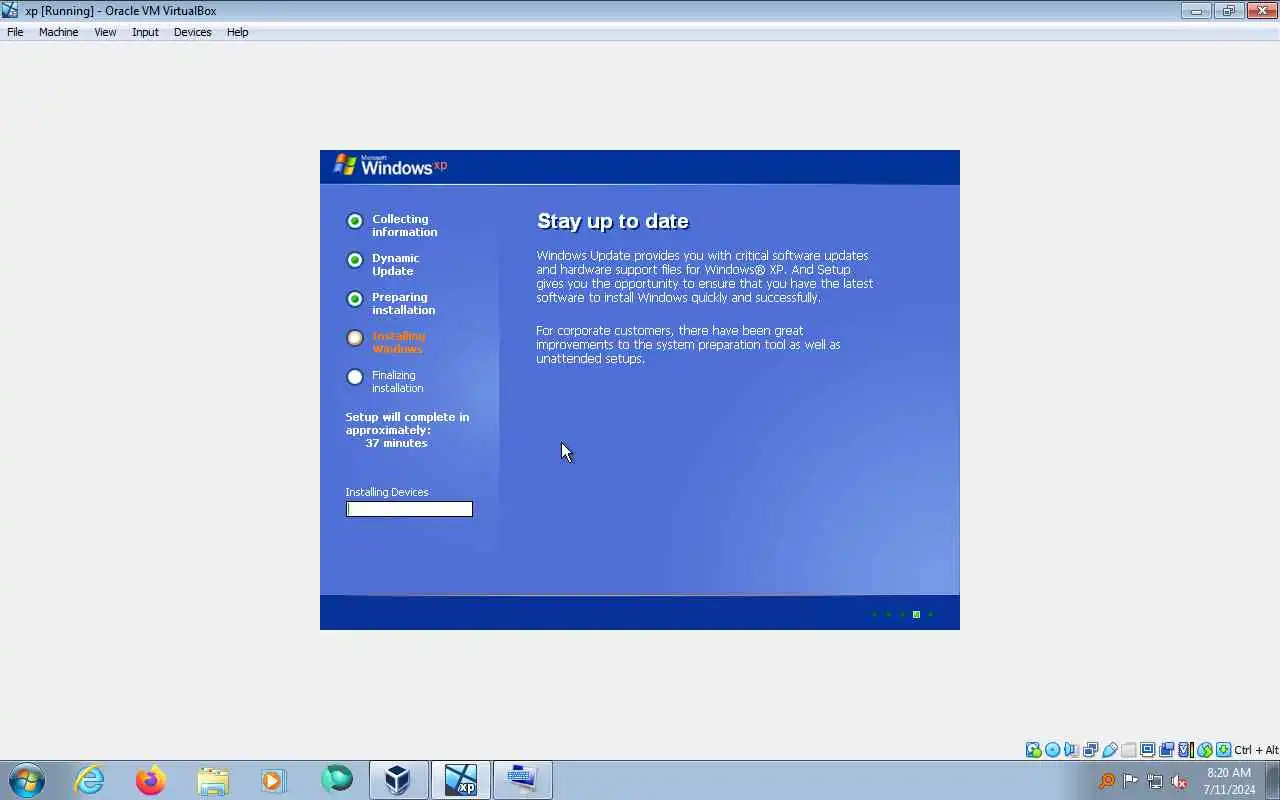The height and width of the screenshot is (800, 1280).
Task: Click the VirtualBox window title icon
Action: 10,10
